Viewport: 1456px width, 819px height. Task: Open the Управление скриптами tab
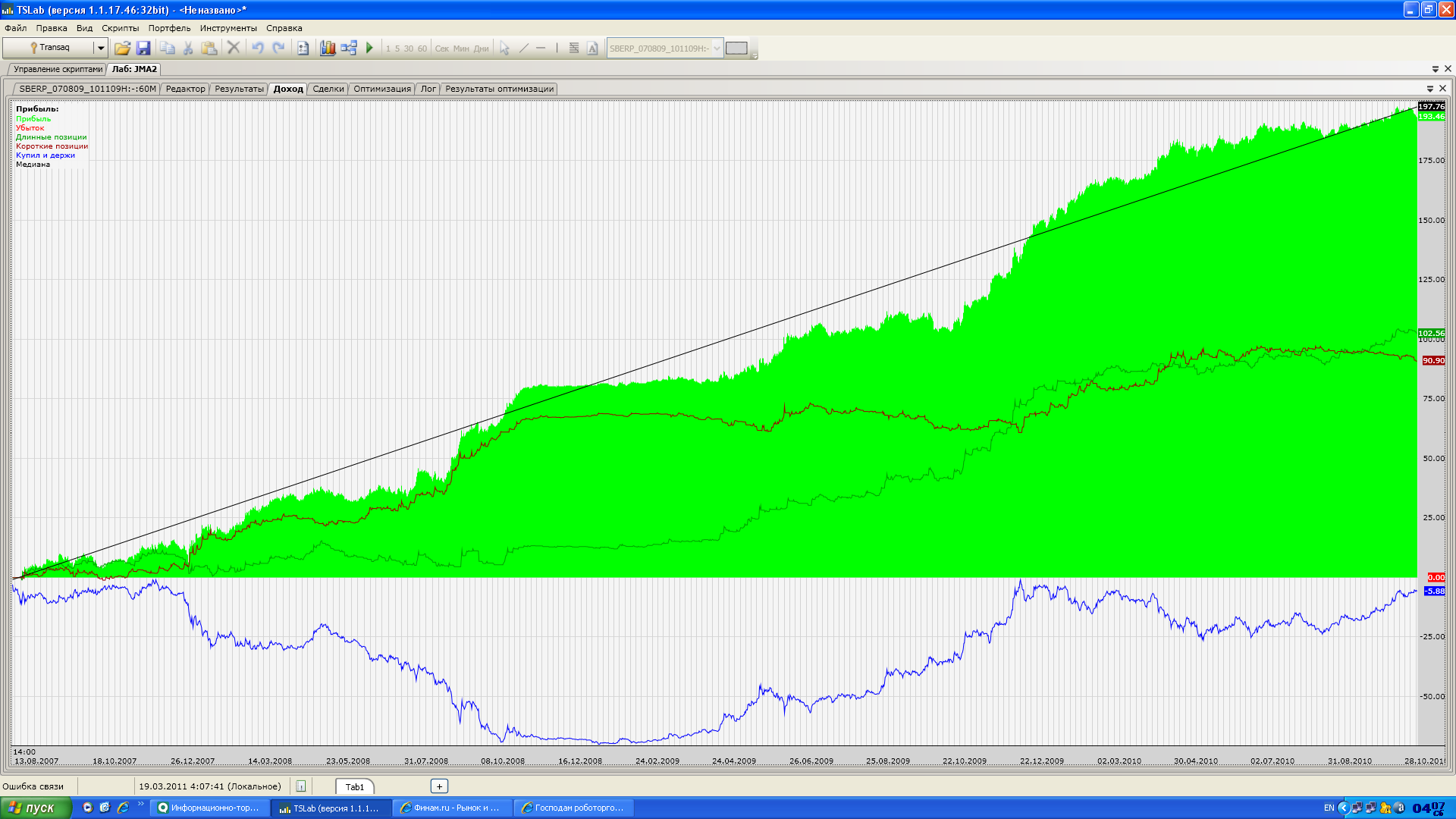click(58, 69)
